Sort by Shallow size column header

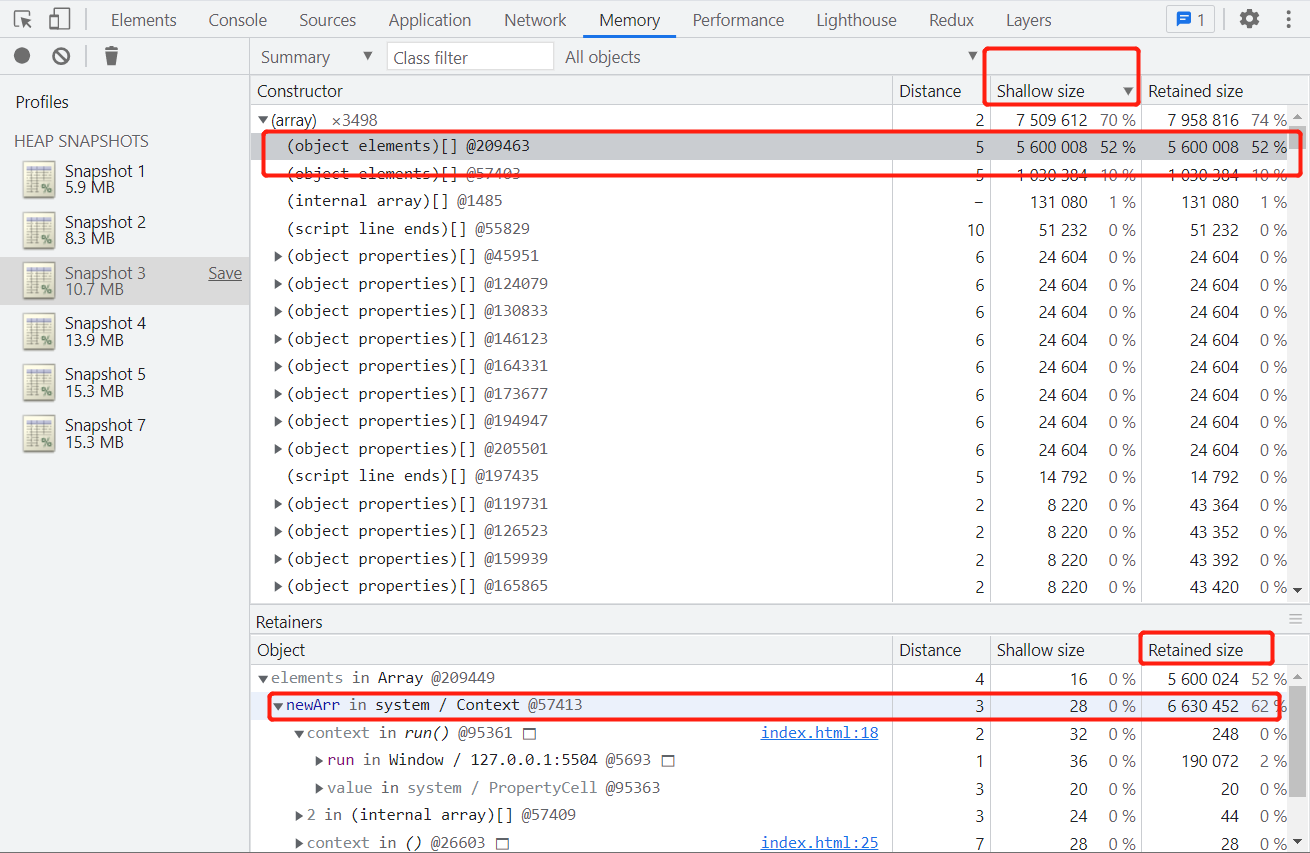(x=1065, y=91)
